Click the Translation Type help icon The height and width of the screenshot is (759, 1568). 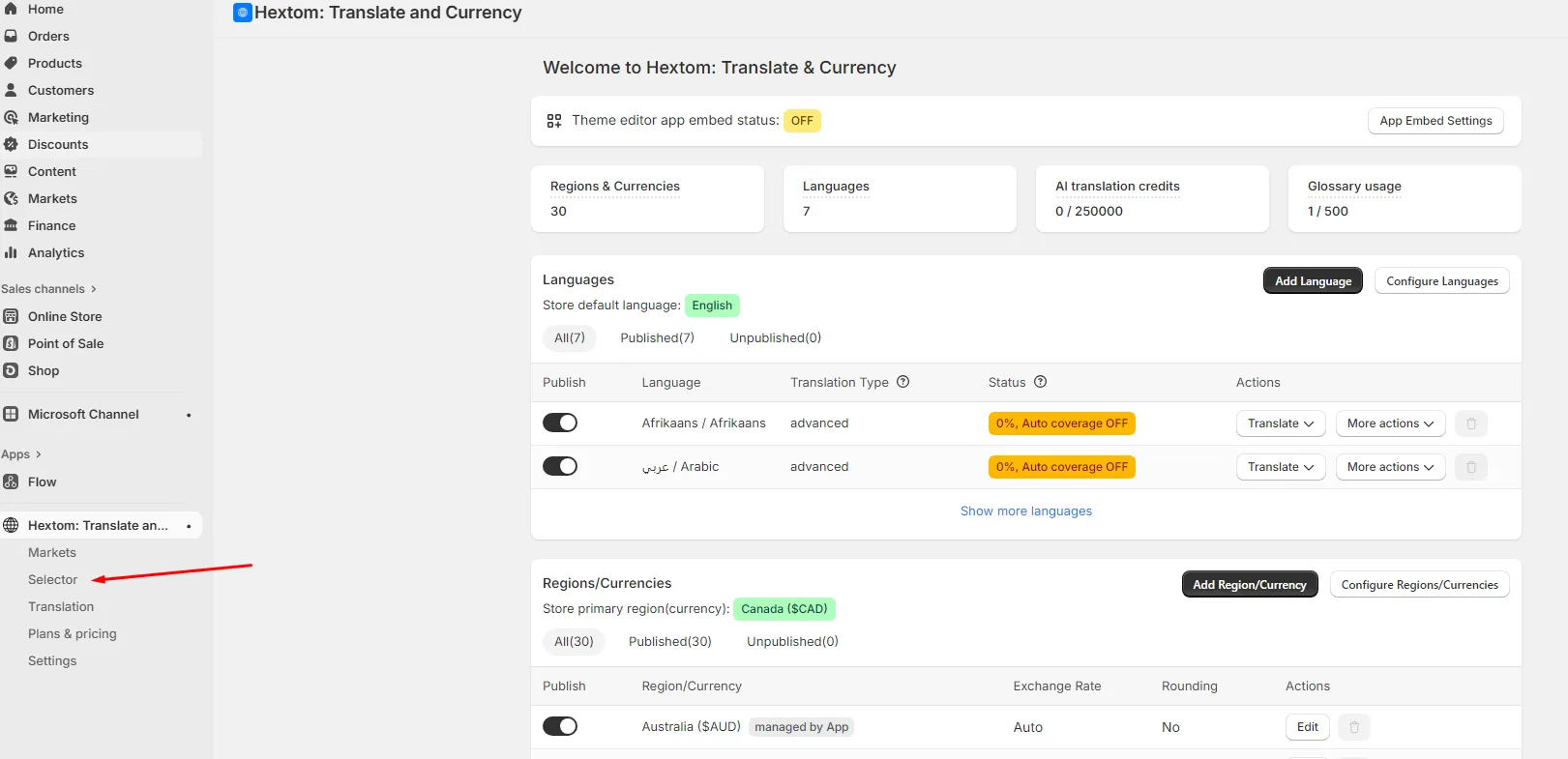(x=902, y=382)
